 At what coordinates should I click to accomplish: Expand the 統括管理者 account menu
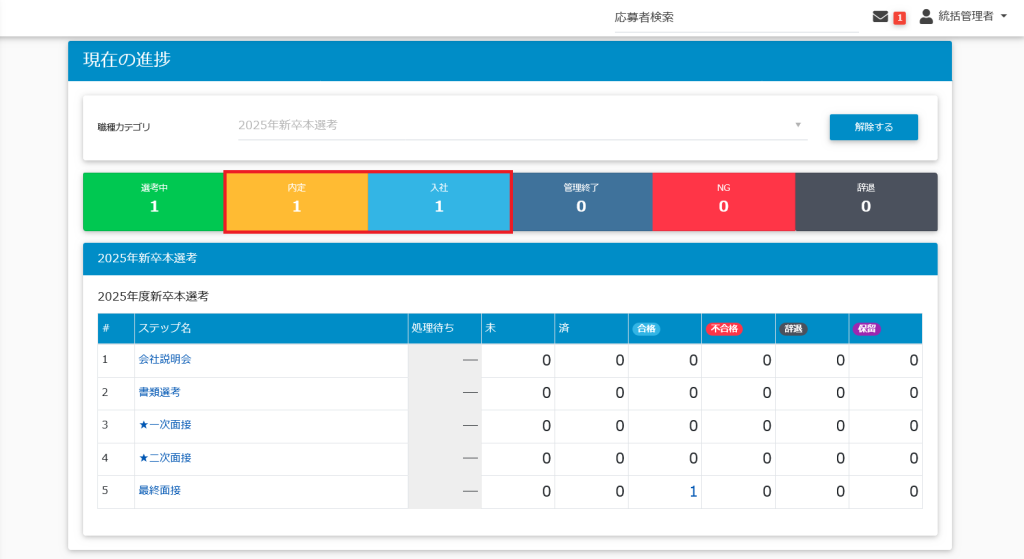pyautogui.click(x=965, y=16)
